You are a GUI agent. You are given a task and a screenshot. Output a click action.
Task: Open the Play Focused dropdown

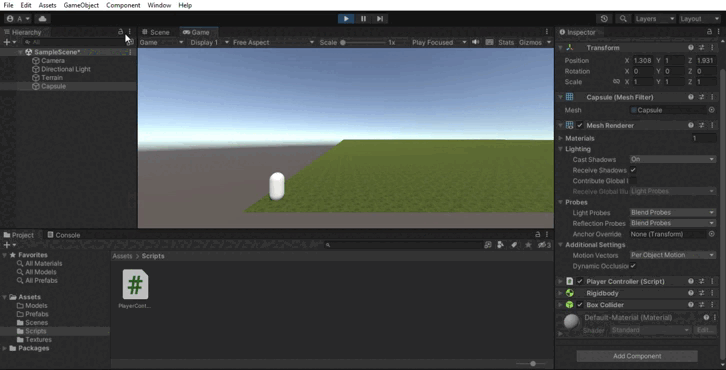pos(439,42)
